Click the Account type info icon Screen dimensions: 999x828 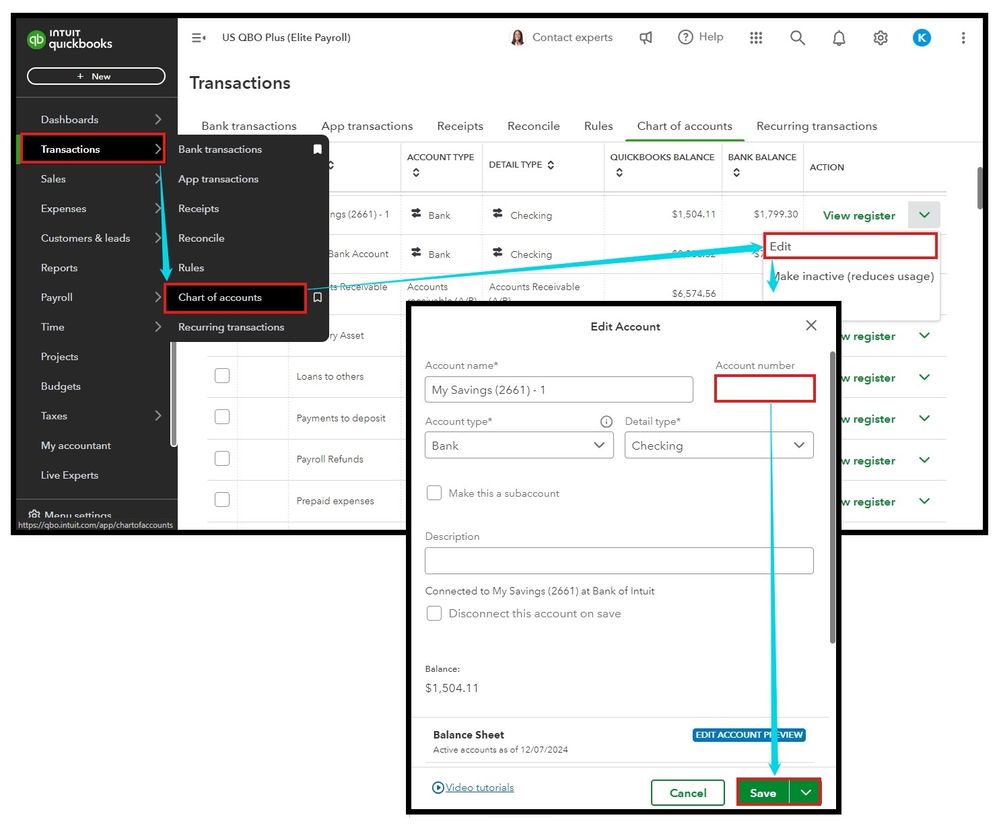(x=606, y=422)
